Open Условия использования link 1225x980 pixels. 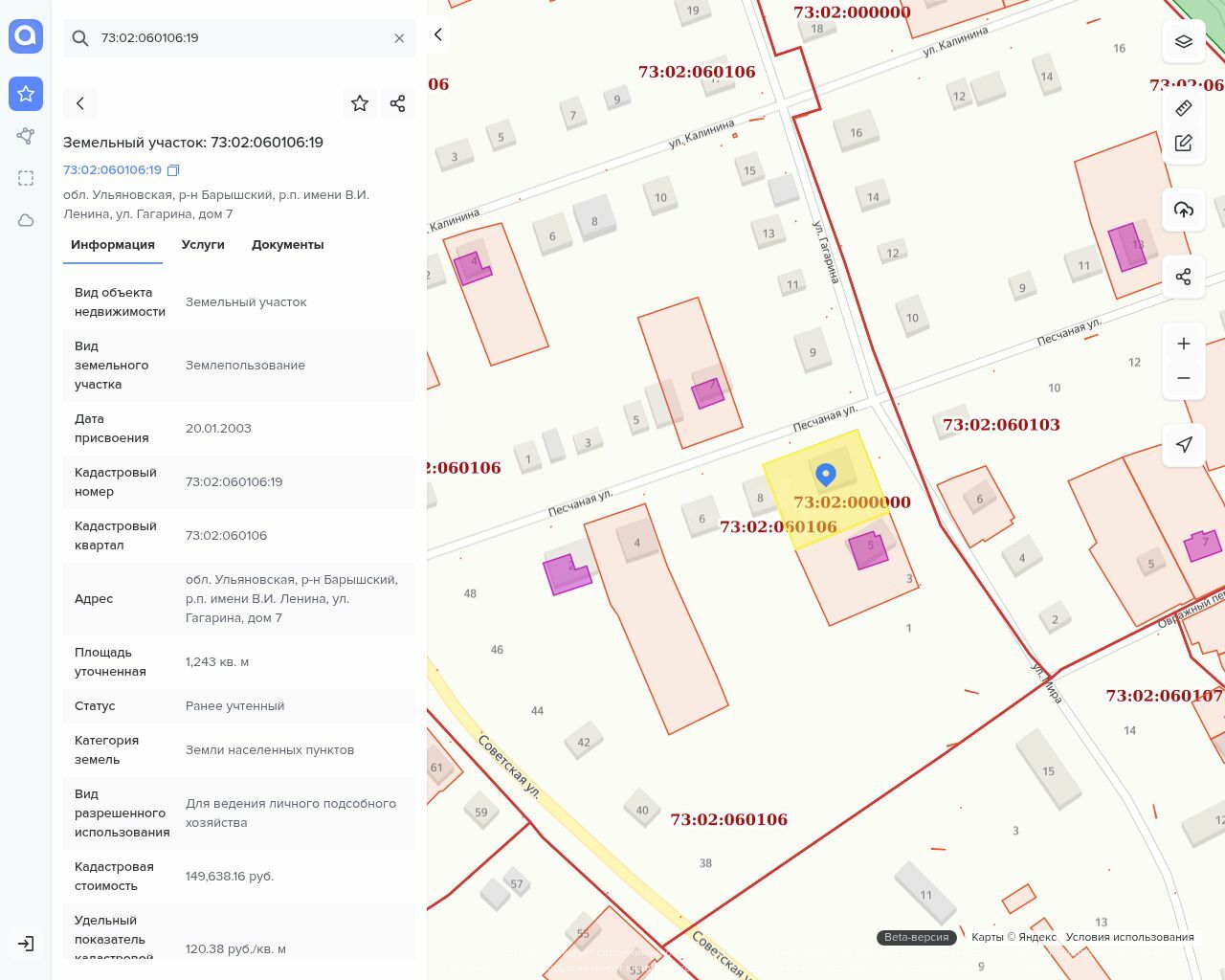[x=1129, y=937]
